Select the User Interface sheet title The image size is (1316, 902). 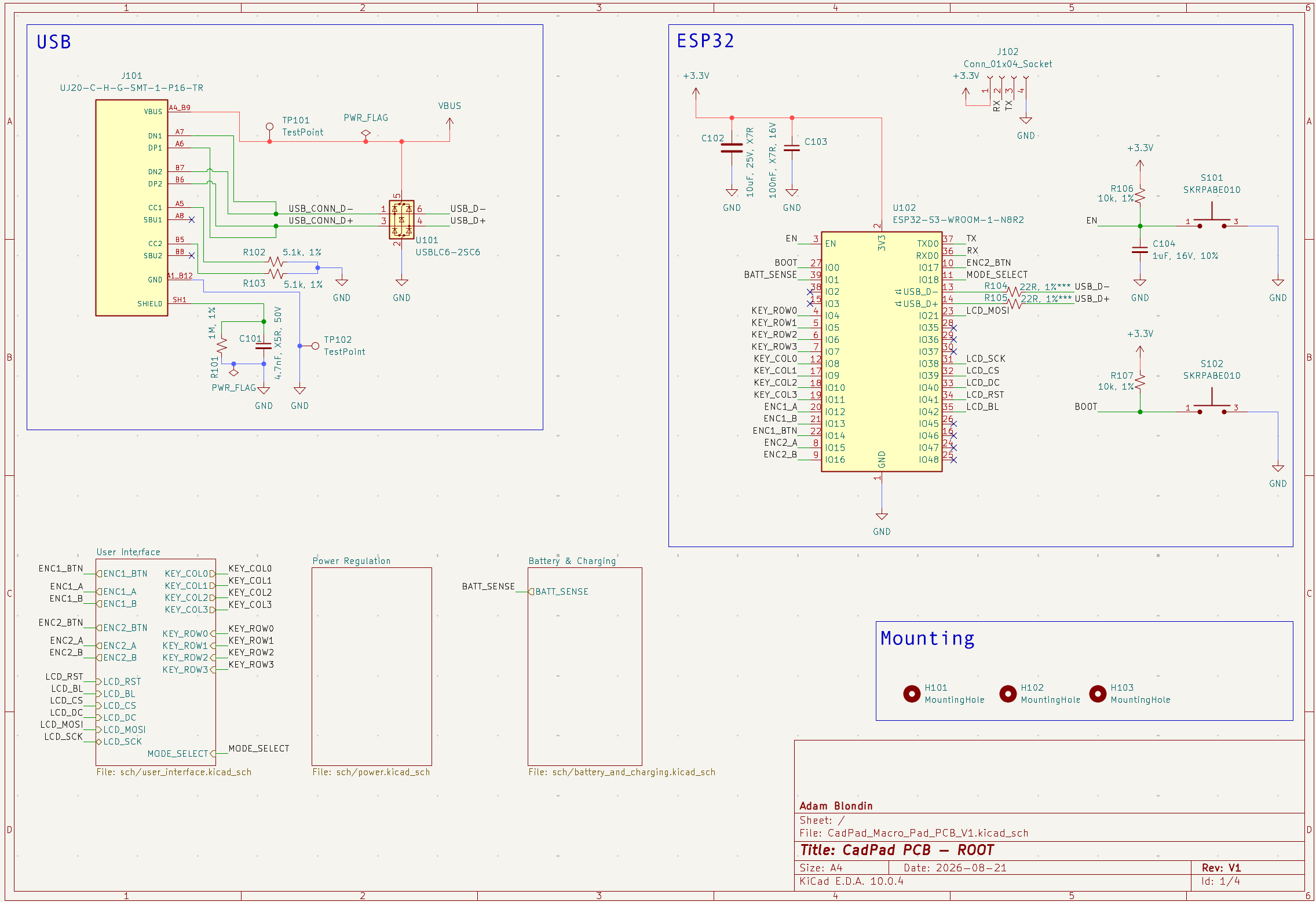(x=128, y=552)
